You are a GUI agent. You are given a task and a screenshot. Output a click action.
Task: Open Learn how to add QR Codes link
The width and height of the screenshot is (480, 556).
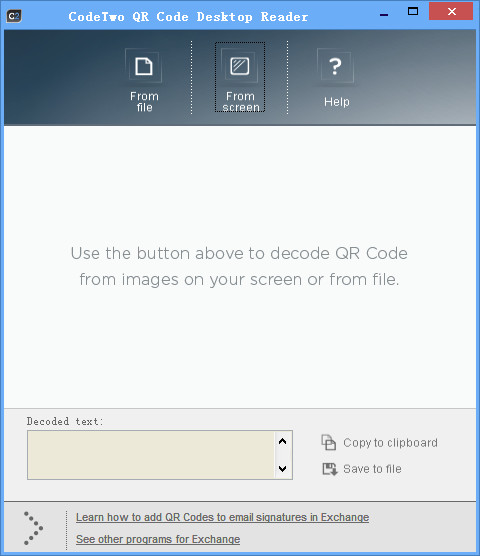coord(222,517)
